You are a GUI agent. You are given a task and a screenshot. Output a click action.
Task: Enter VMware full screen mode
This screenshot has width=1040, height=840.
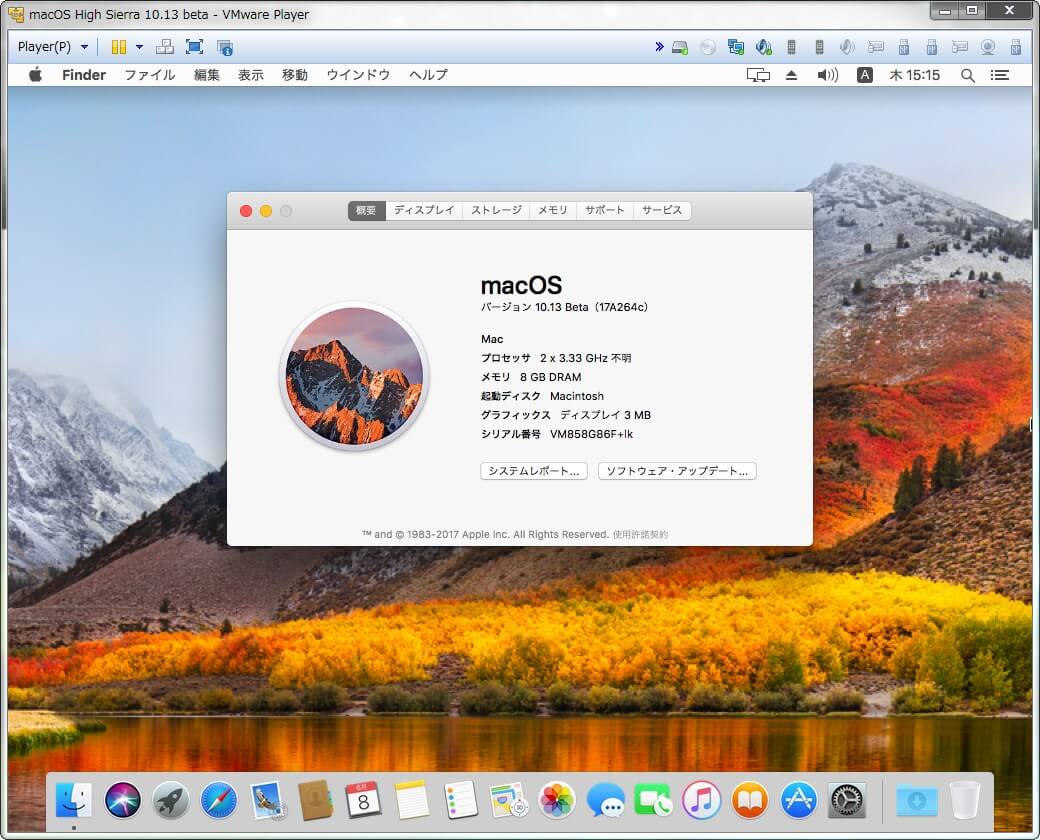pyautogui.click(x=194, y=47)
